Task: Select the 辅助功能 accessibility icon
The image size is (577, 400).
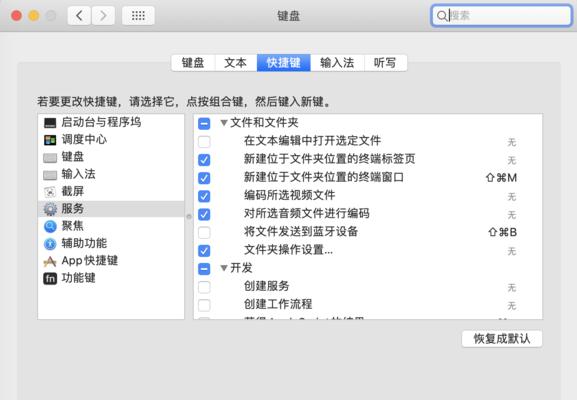Action: [50, 244]
